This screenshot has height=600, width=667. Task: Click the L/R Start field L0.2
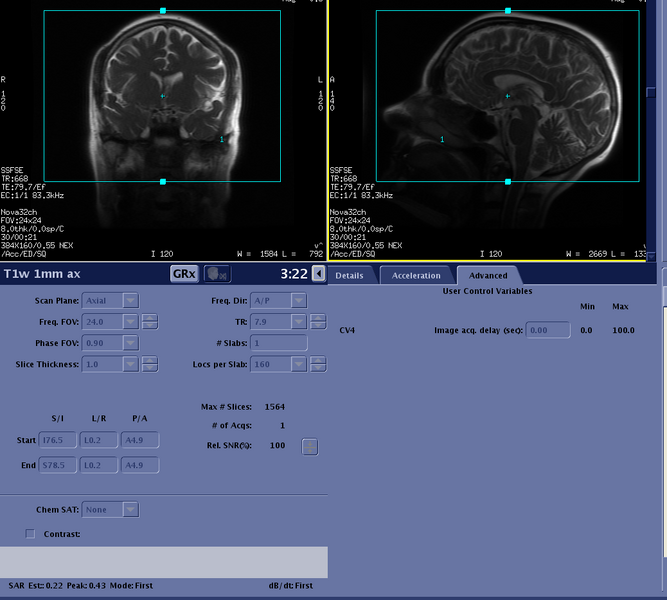click(99, 440)
